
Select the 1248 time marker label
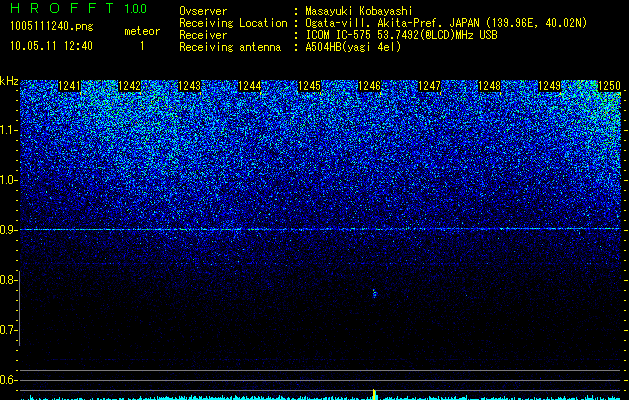[489, 86]
